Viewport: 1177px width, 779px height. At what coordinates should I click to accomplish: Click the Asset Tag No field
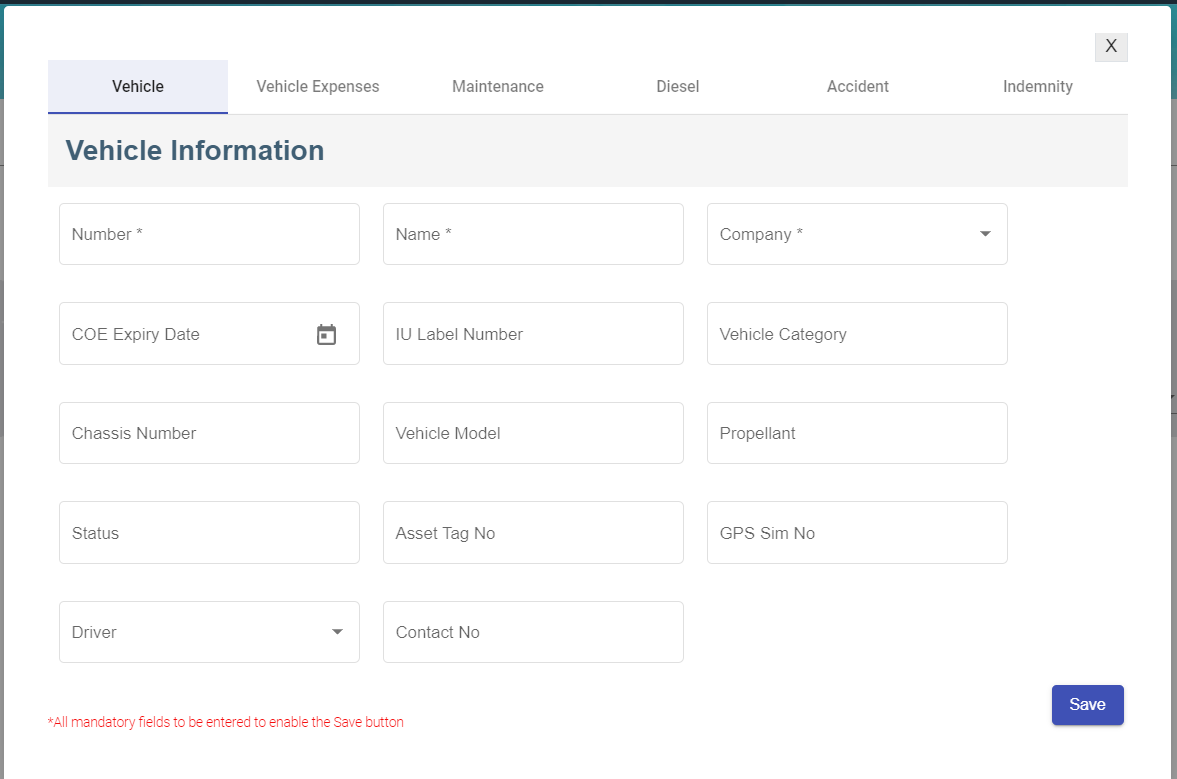tap(533, 533)
